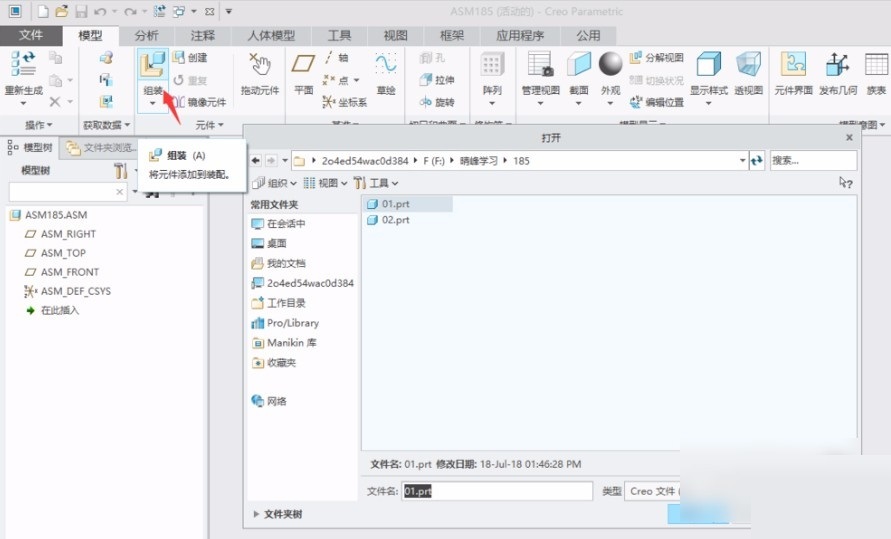The width and height of the screenshot is (891, 539).
Task: Select 02.prt in the file list
Action: [389, 220]
